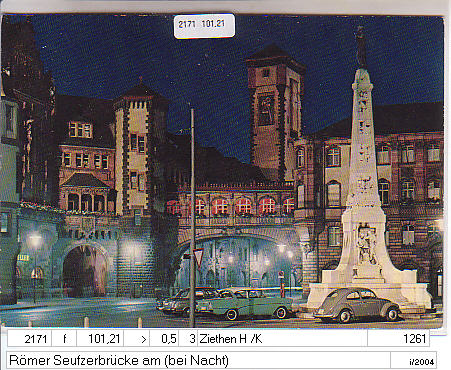This screenshot has width=451, height=370.
Task: Select the green sedan parked by the pole
Action: tap(247, 303)
